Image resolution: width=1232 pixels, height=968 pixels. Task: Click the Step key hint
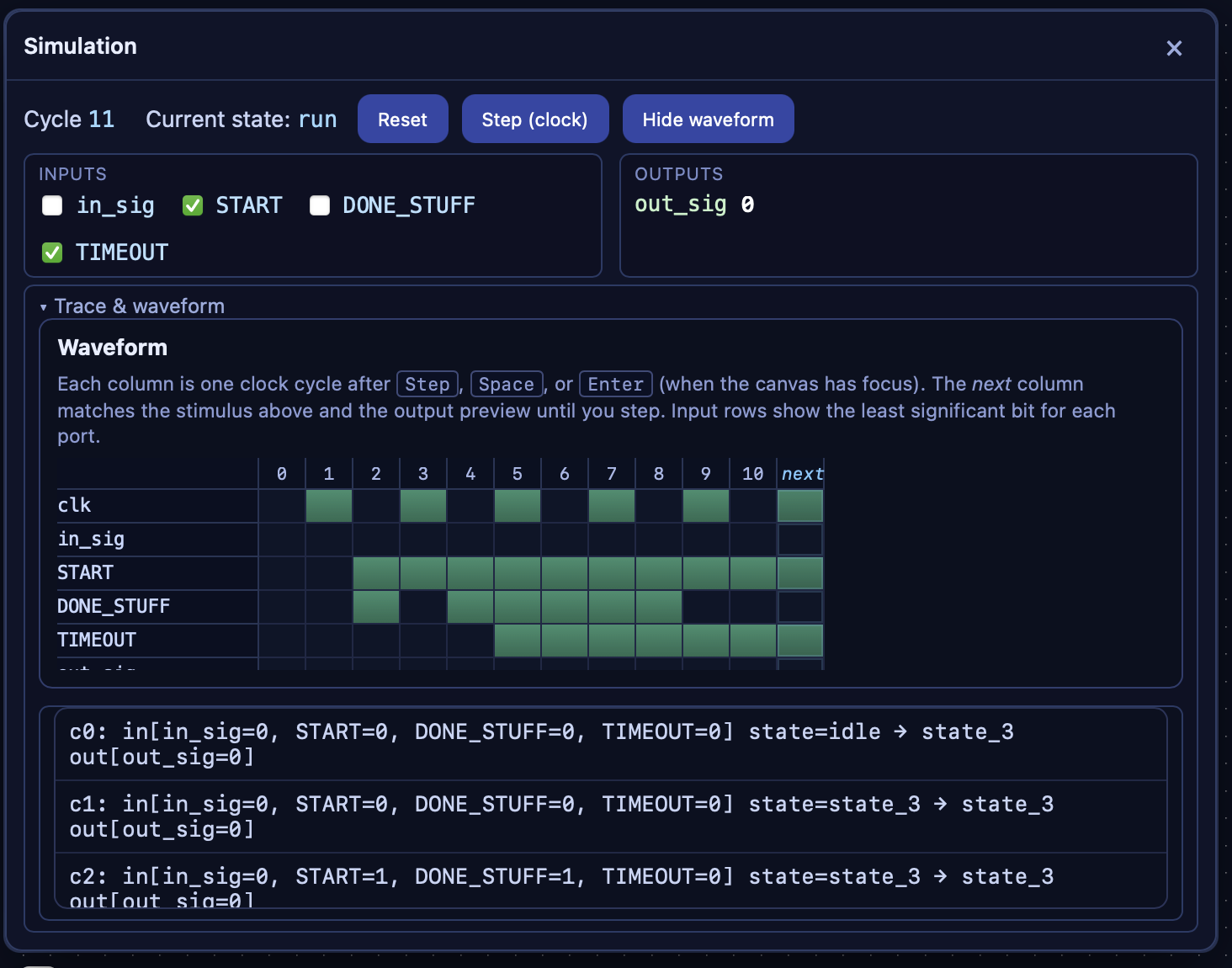click(427, 384)
